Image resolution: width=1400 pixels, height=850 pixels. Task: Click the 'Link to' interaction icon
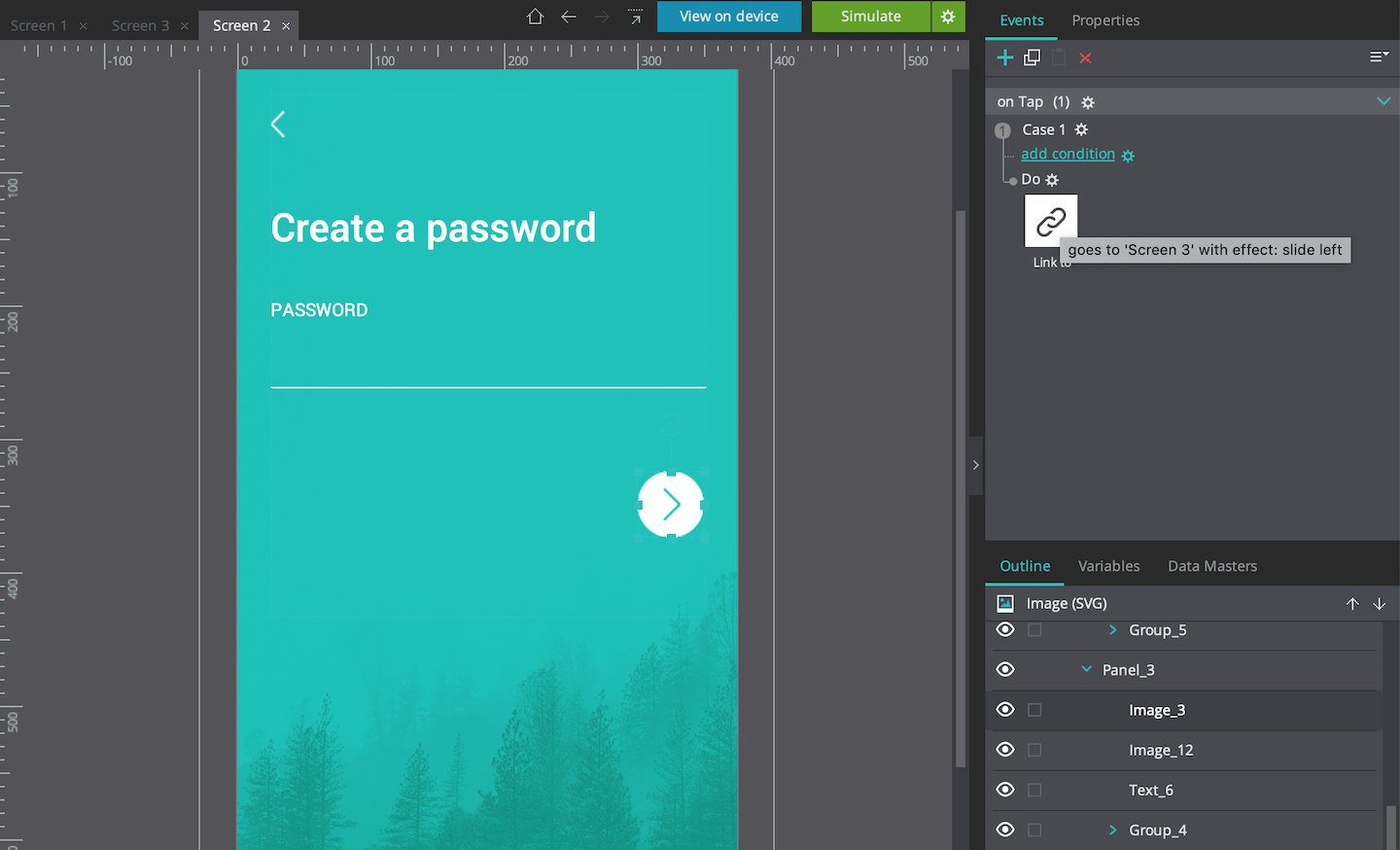tap(1051, 220)
